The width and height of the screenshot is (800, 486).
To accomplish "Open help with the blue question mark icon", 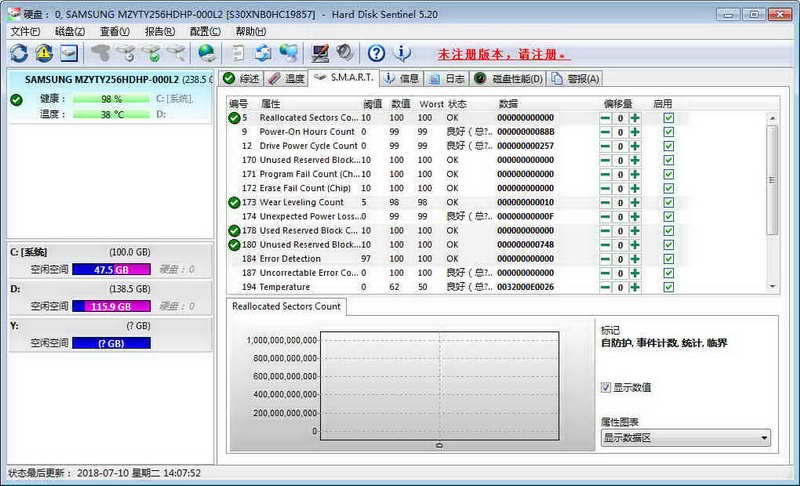I will point(376,53).
